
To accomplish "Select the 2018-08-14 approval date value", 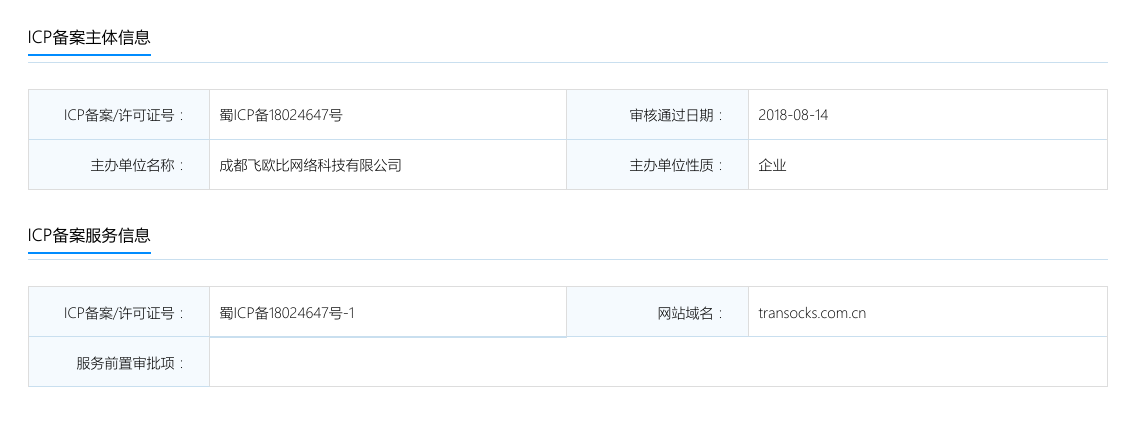I will point(793,115).
